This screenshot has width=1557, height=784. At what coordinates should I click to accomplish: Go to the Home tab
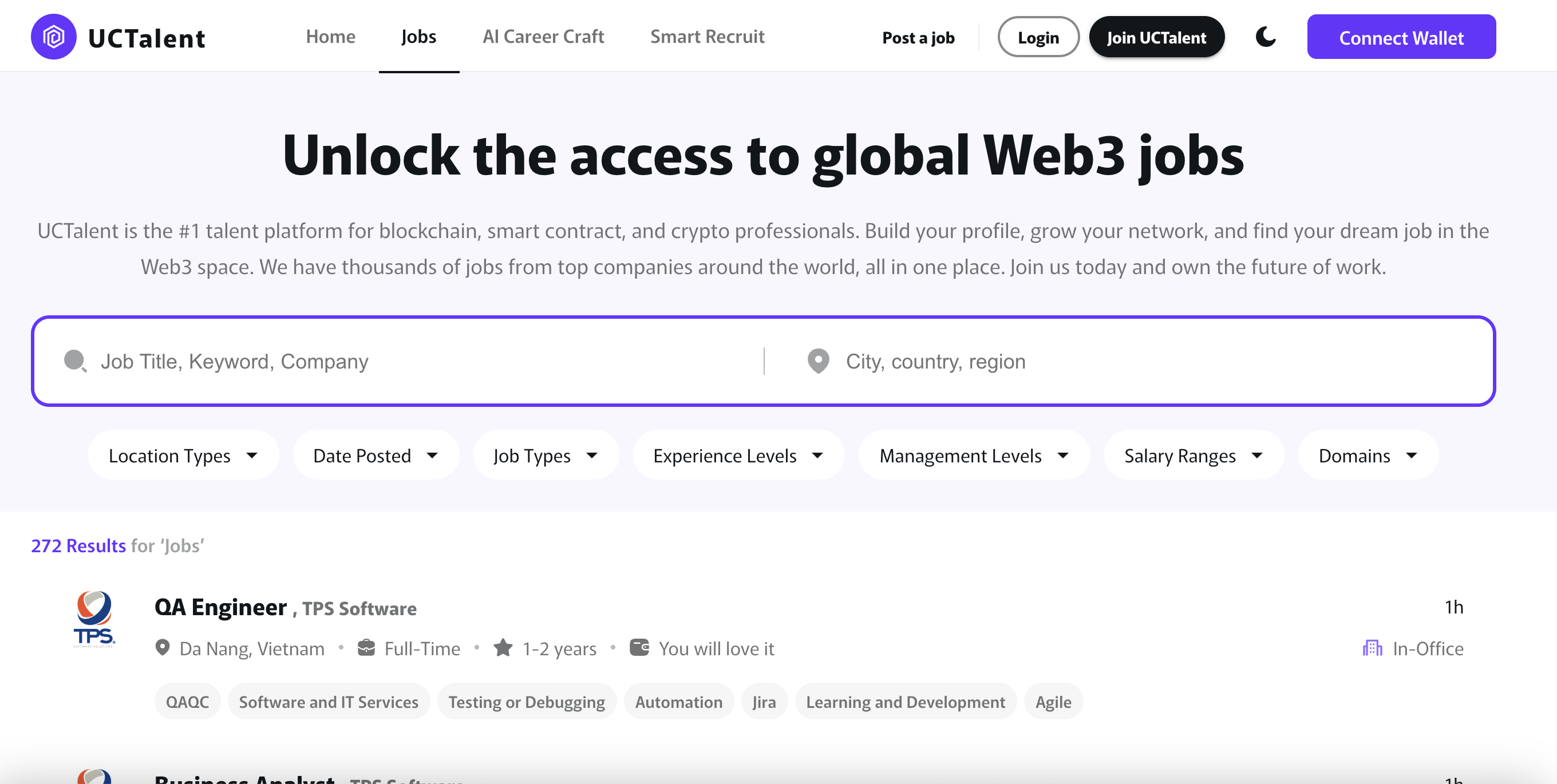pos(331,37)
